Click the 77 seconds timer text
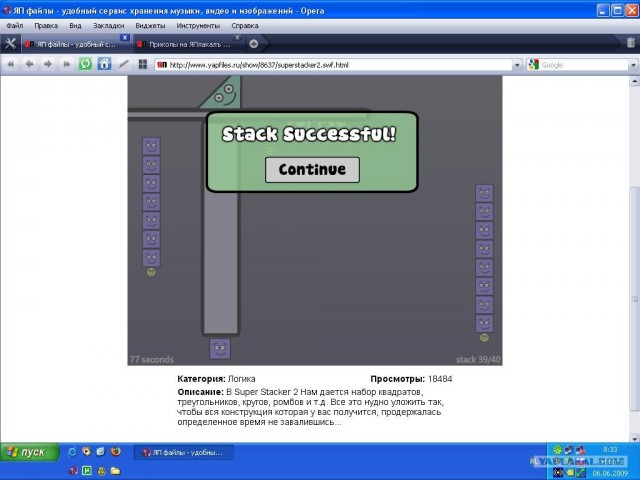This screenshot has height=480, width=640. (151, 360)
